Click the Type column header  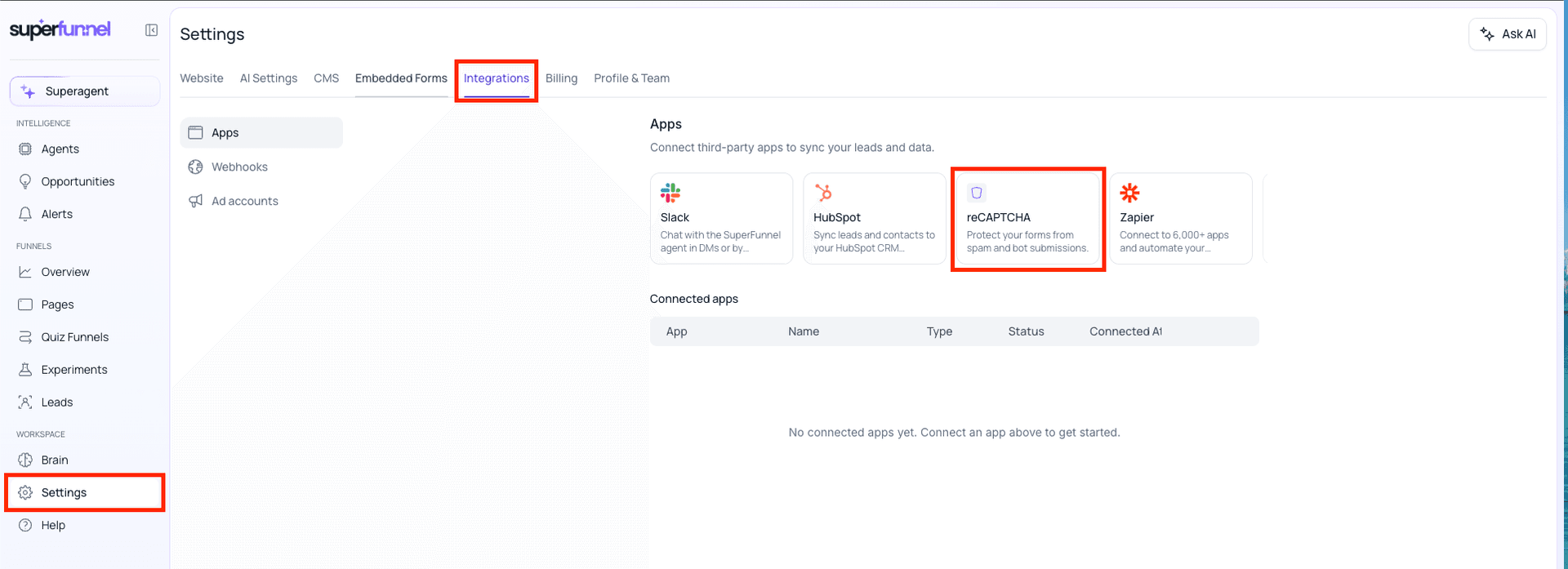939,331
